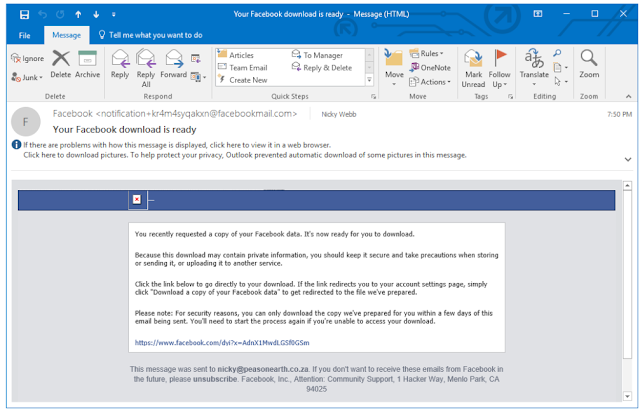Viewport: 640px width, 410px height.
Task: Open the More respond actions dropdown
Action: 198,77
